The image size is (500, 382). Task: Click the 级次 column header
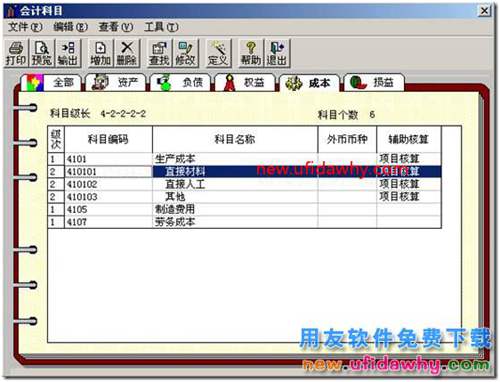[x=56, y=139]
